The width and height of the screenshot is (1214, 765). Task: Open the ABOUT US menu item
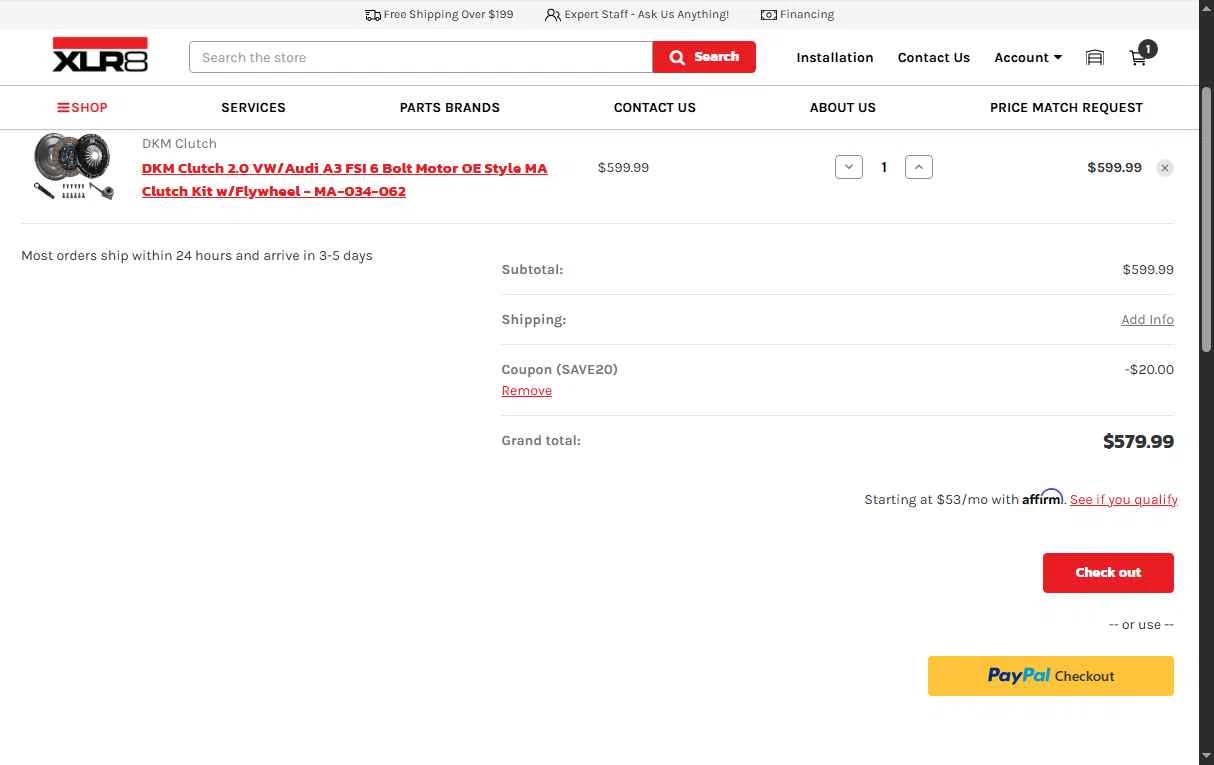843,107
